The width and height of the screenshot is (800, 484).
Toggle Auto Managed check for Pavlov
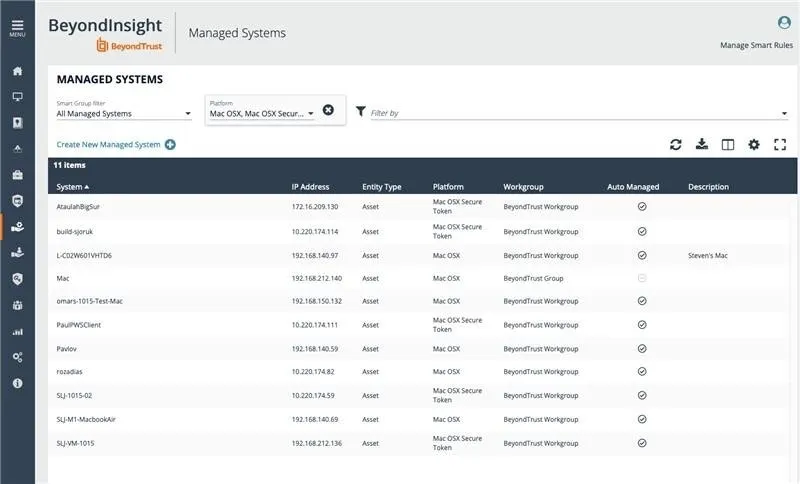(x=642, y=349)
